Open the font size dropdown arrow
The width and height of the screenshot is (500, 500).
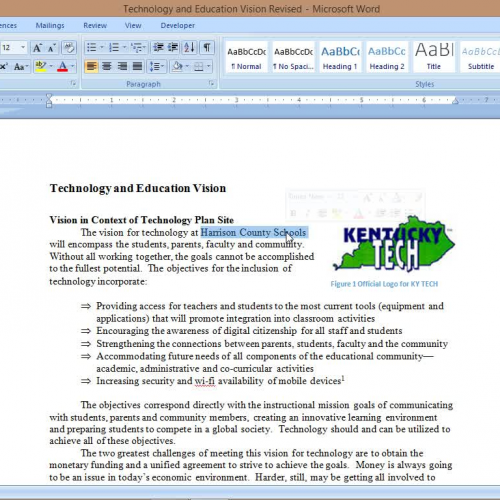coord(23,48)
